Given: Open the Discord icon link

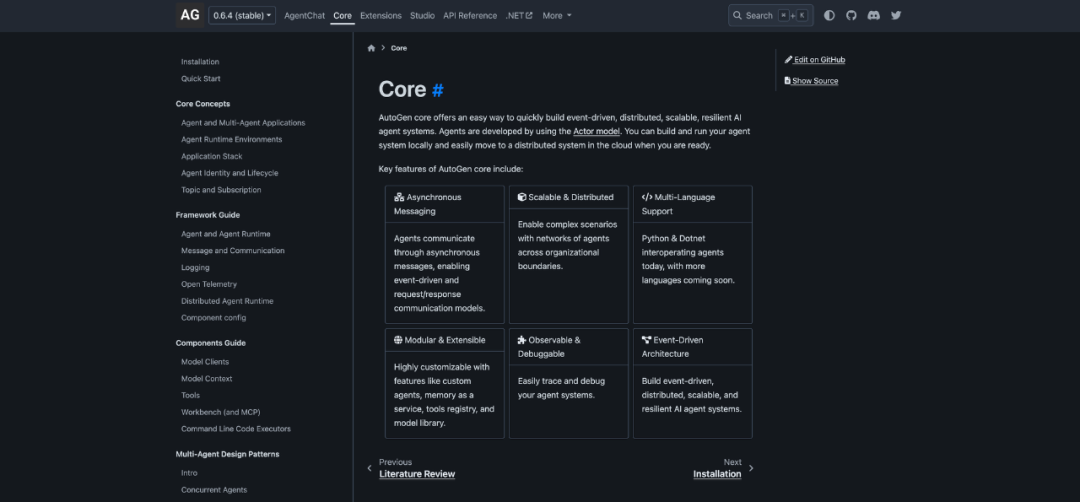Looking at the screenshot, I should pos(873,15).
